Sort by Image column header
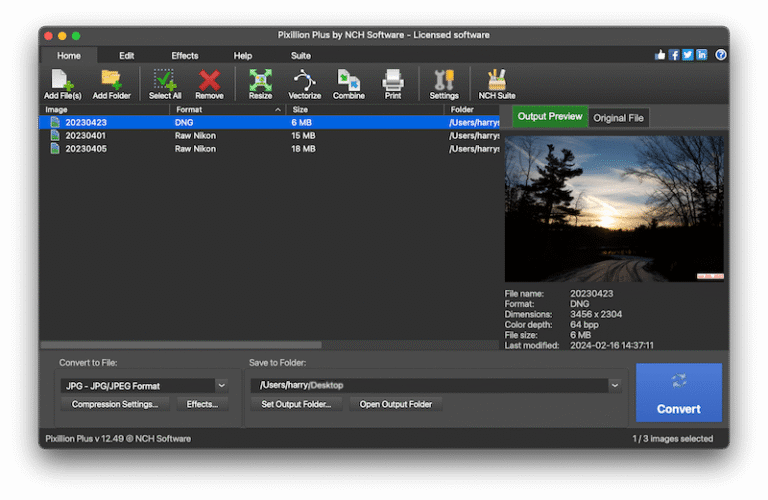Image resolution: width=768 pixels, height=500 pixels. click(104, 110)
